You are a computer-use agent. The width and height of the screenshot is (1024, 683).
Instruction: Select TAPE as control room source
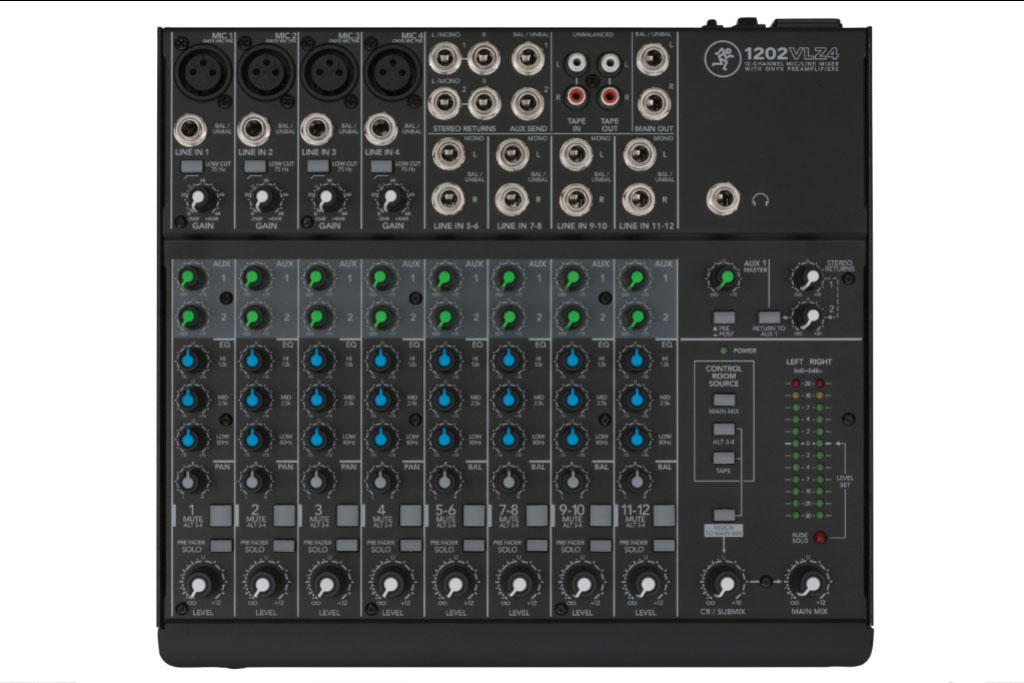[724, 456]
